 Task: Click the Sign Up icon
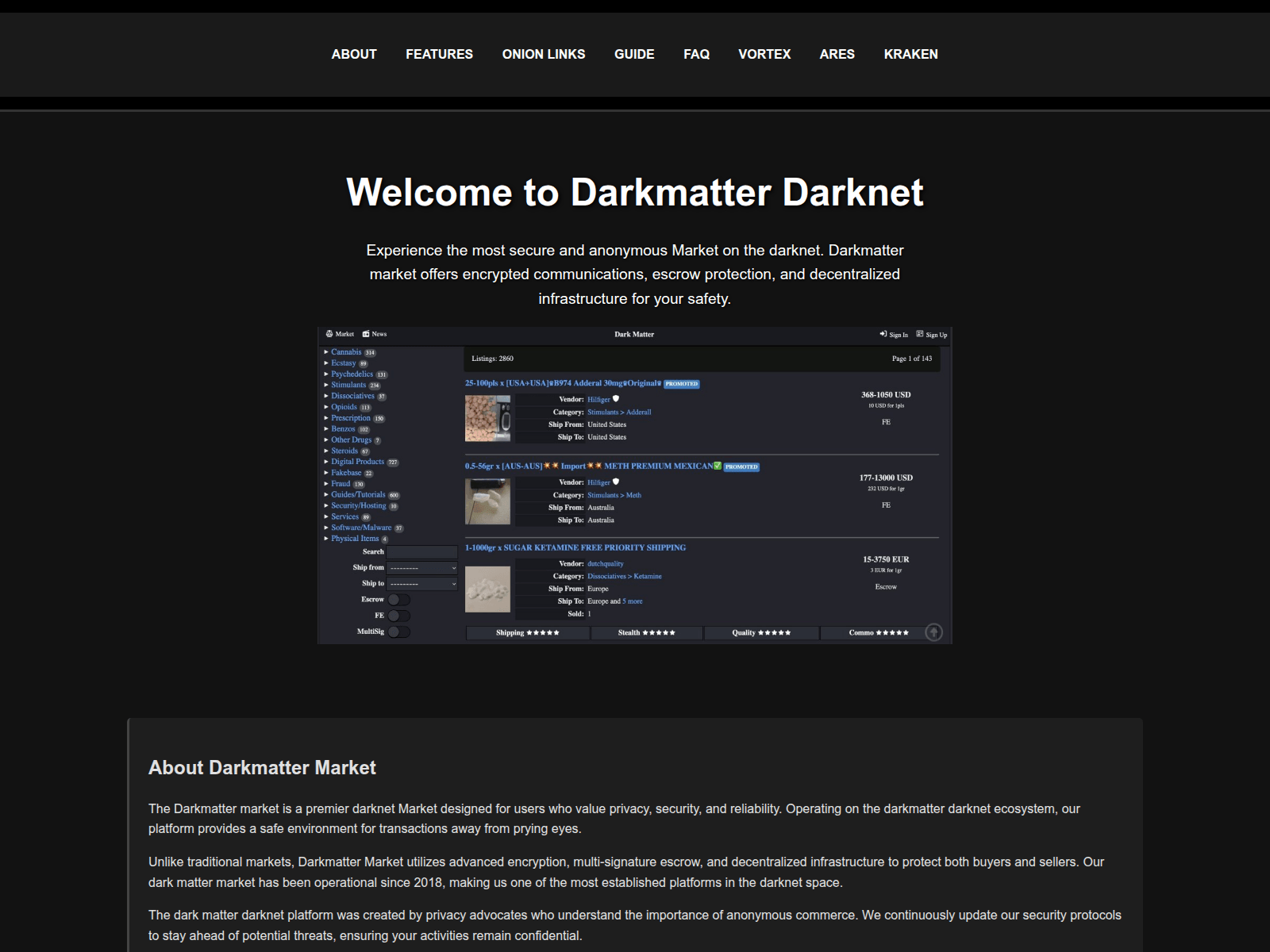click(920, 334)
